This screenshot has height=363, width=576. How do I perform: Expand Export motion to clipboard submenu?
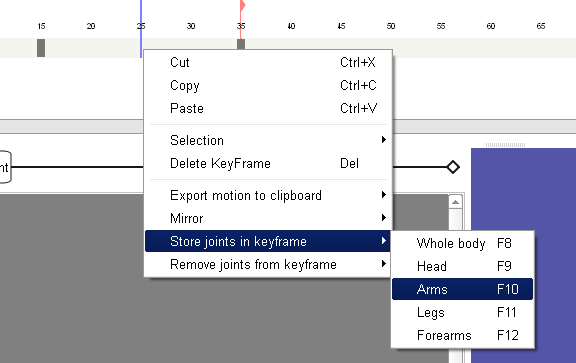[x=268, y=195]
